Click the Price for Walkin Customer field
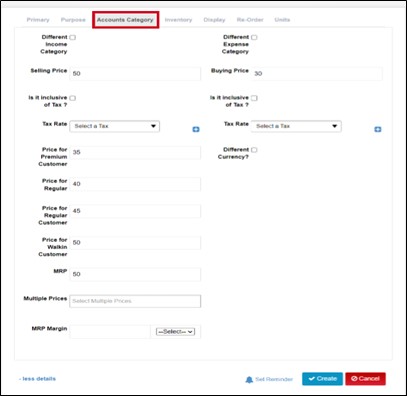This screenshot has height=396, width=407. pyautogui.click(x=135, y=243)
